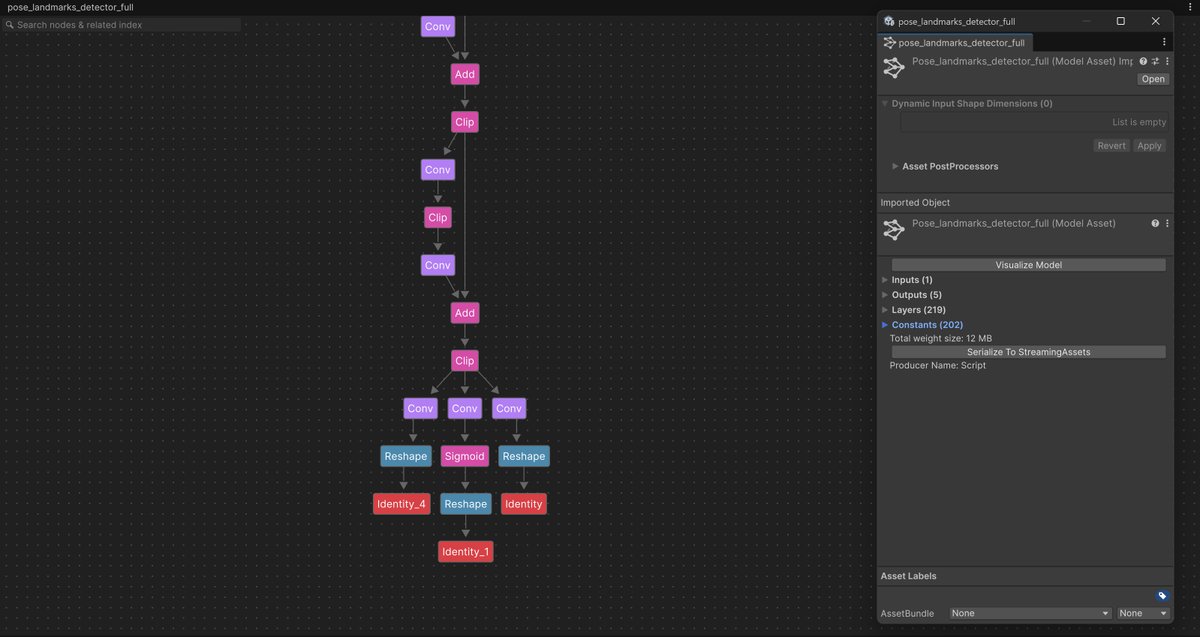Click the Imported Object model asset icon
The image size is (1200, 637).
click(x=894, y=230)
